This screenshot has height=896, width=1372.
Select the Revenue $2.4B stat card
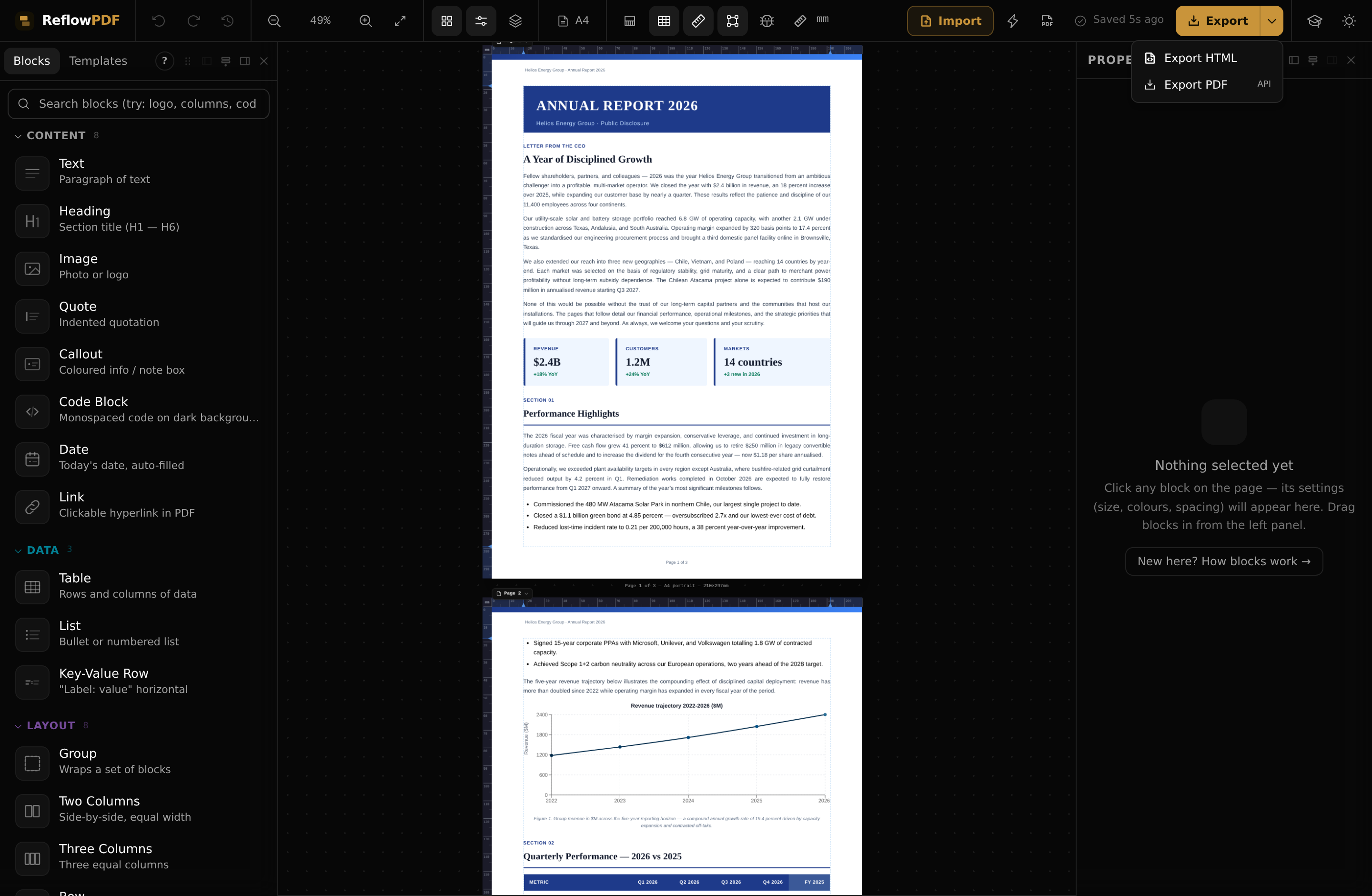566,362
